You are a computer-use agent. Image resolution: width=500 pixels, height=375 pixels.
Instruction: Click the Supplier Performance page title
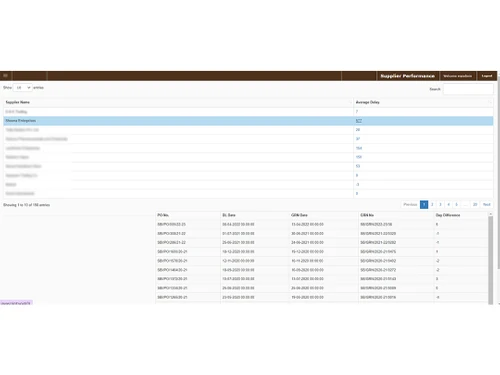coord(408,76)
